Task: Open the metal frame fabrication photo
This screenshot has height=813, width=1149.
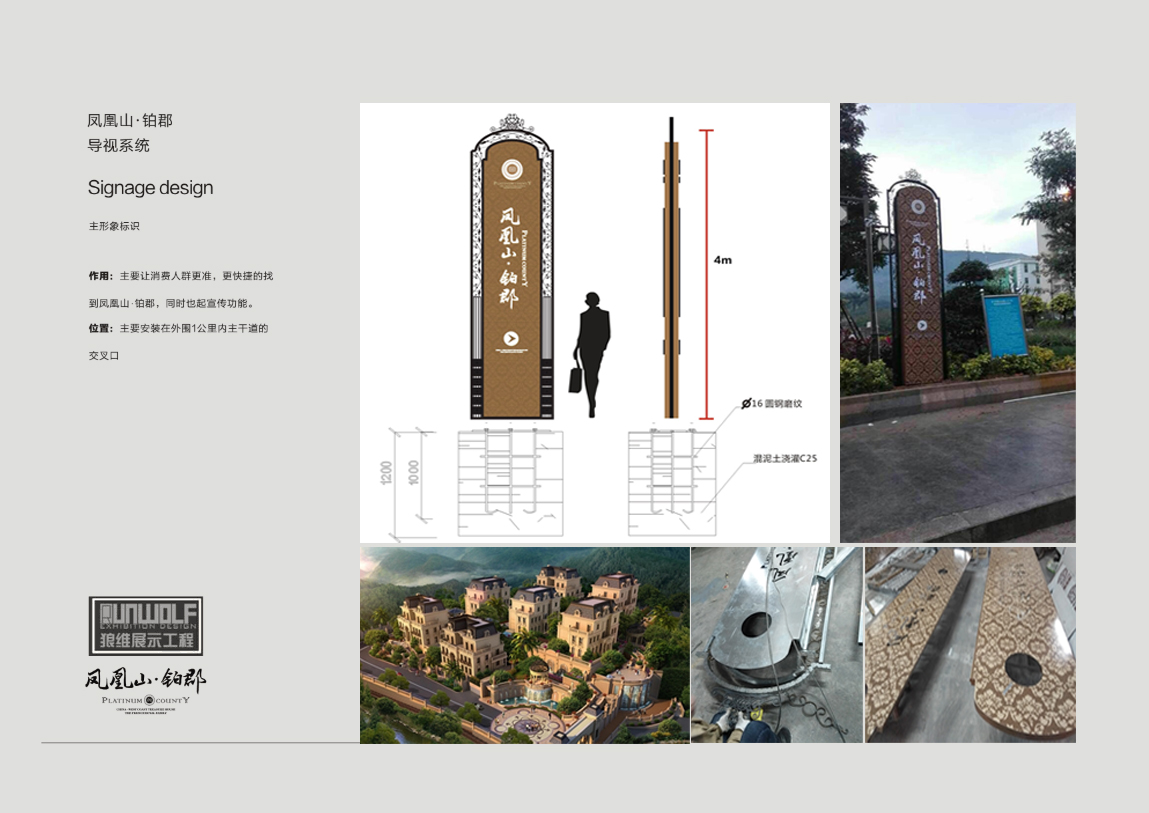Action: (776, 645)
